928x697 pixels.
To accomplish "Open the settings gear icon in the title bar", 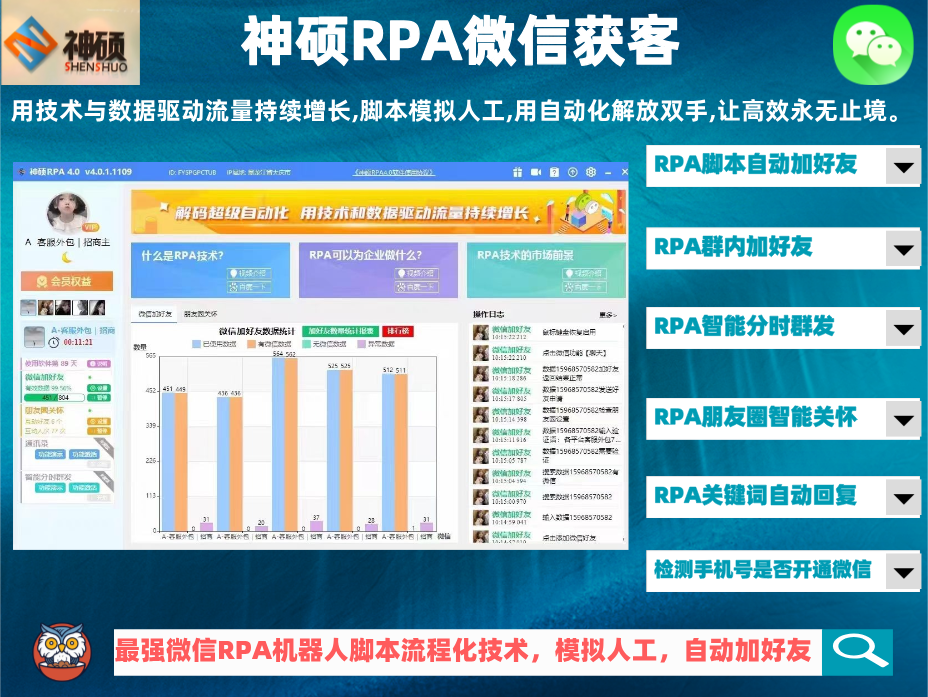I will [x=590, y=171].
